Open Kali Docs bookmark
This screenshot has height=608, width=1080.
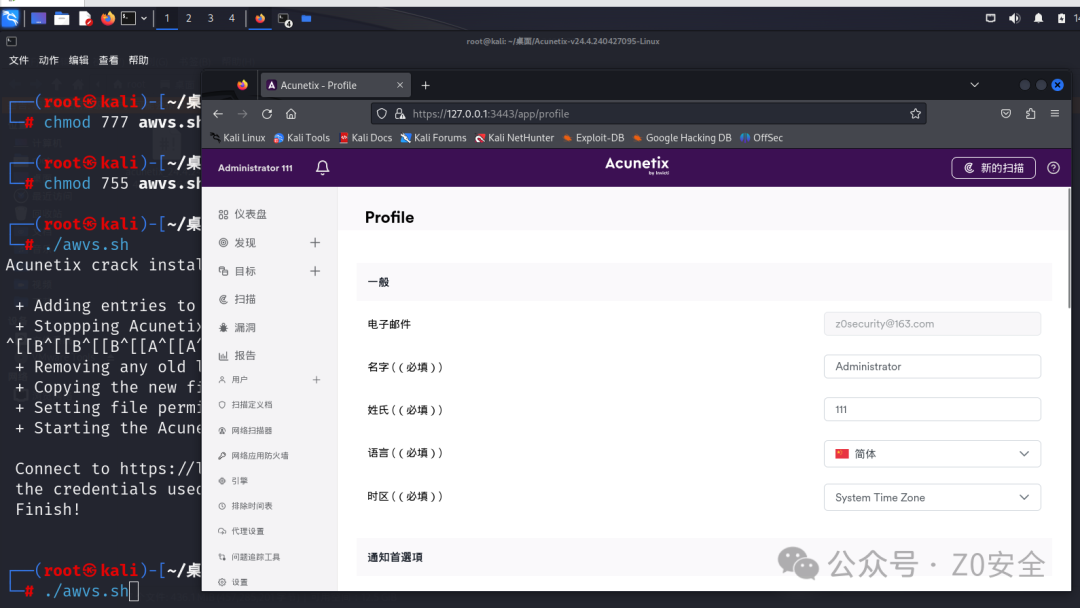coord(365,138)
